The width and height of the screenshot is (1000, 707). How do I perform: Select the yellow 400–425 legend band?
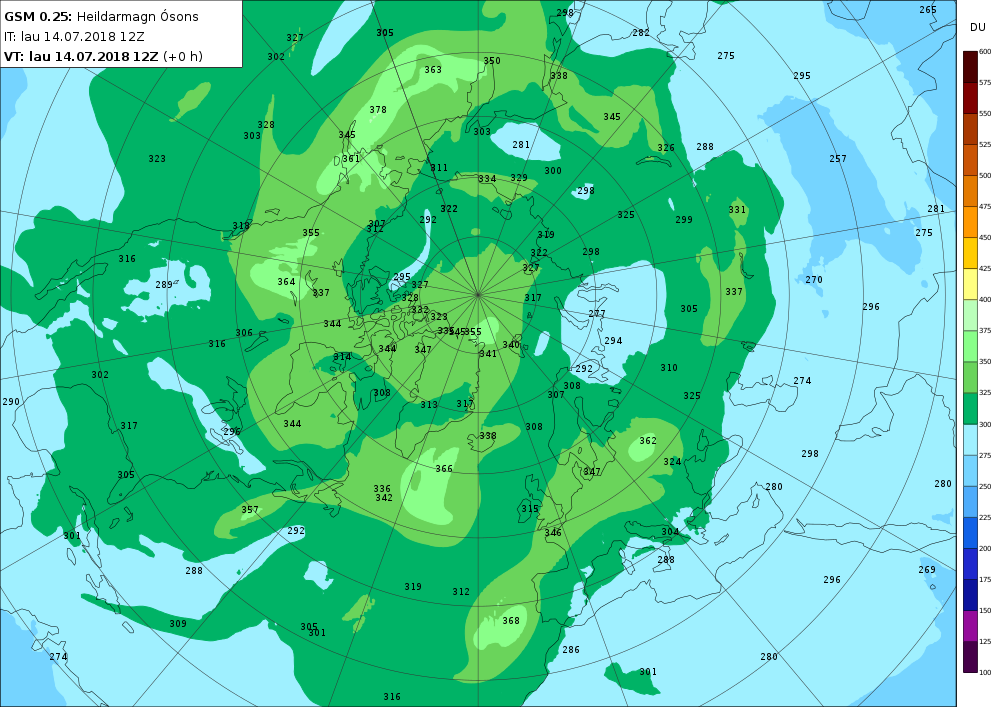(x=970, y=284)
